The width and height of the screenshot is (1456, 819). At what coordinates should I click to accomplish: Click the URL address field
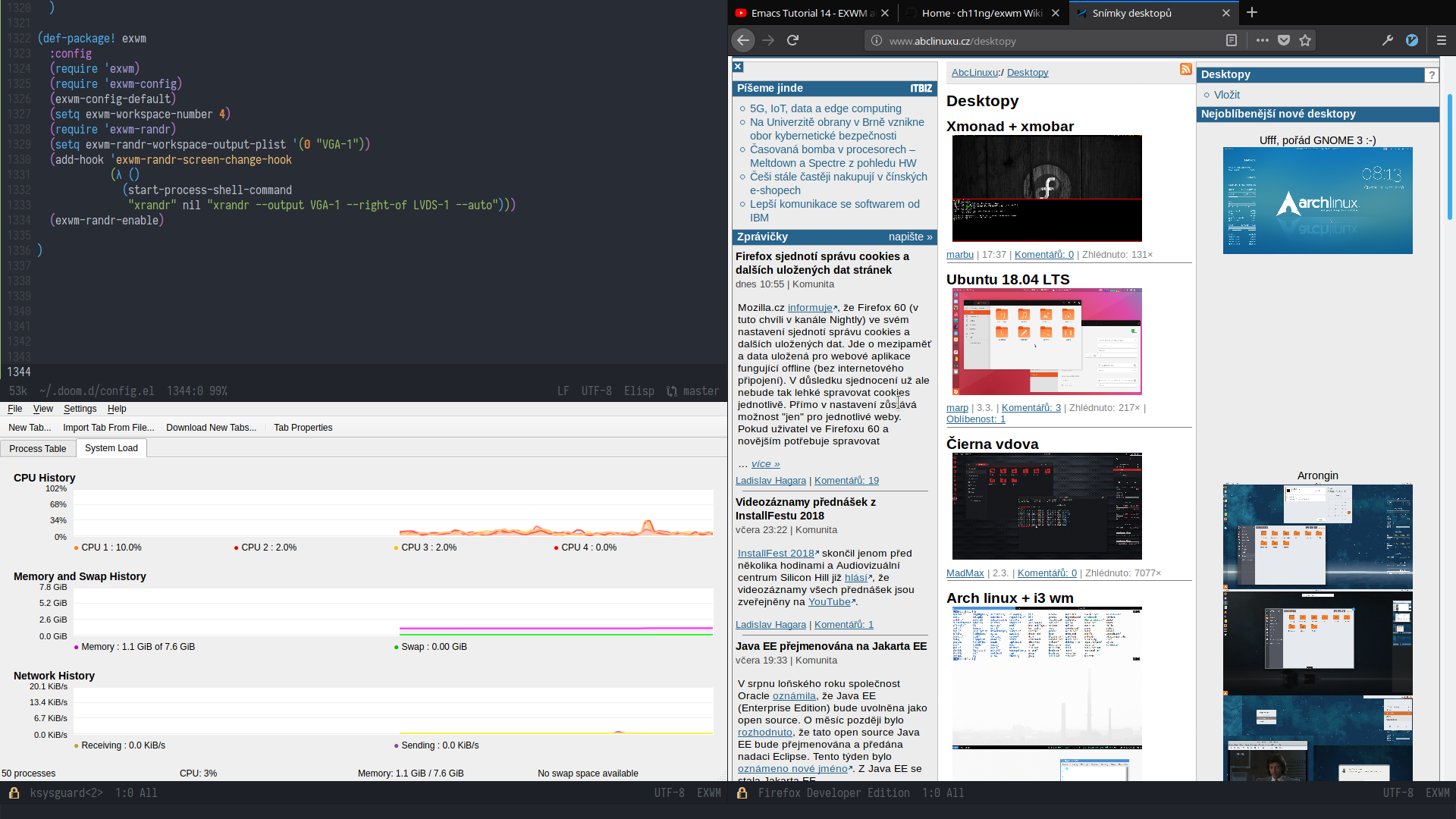click(x=1054, y=41)
